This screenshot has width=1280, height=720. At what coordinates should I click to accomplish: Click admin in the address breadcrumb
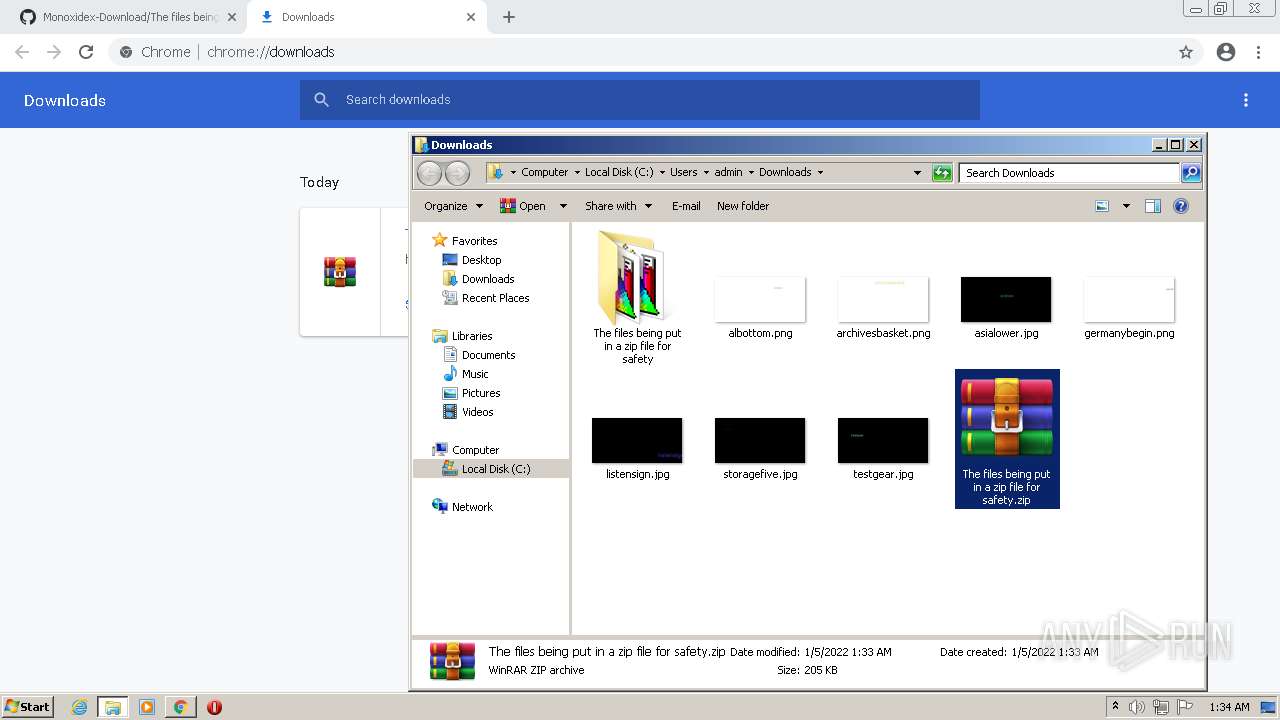tap(728, 172)
